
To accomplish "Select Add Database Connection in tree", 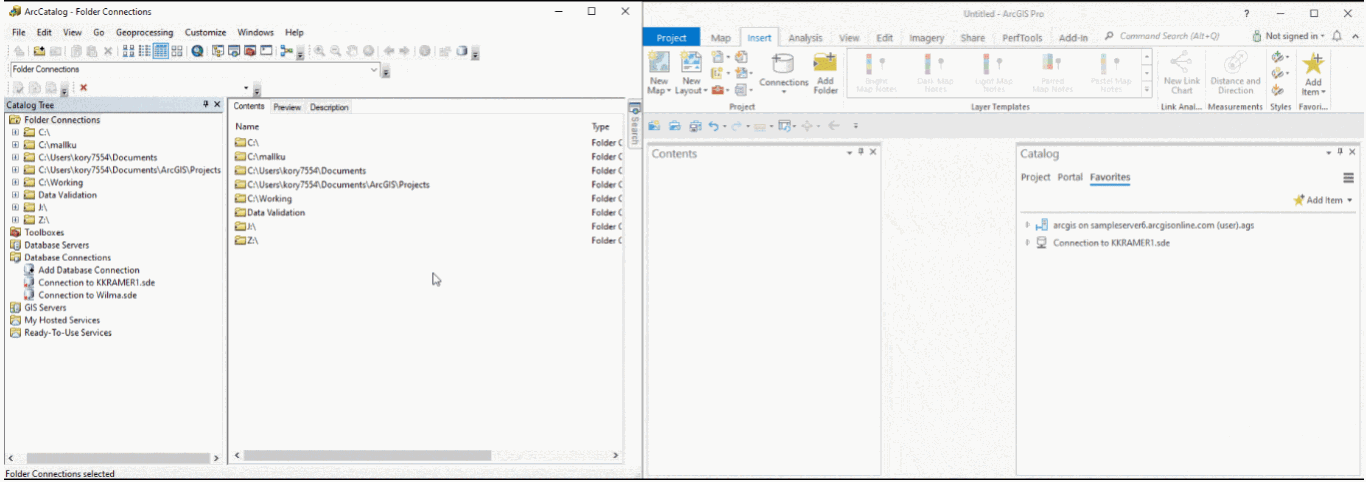I will click(x=88, y=270).
